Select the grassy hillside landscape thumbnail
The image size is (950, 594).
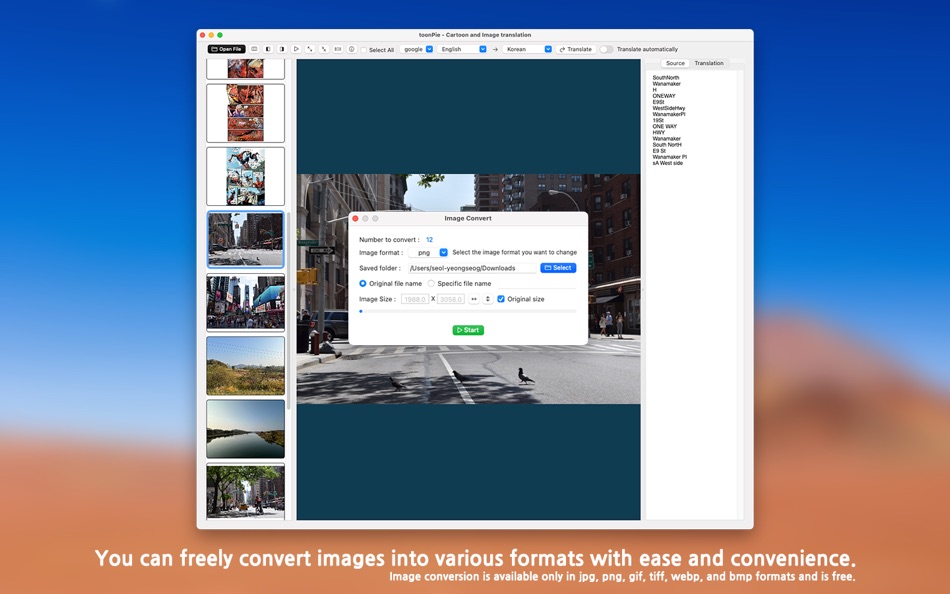point(245,366)
